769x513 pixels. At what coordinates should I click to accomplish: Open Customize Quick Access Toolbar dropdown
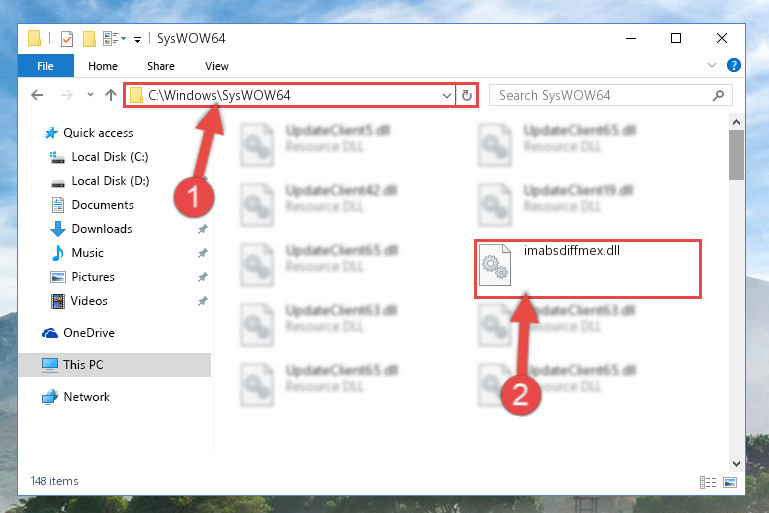pos(138,39)
